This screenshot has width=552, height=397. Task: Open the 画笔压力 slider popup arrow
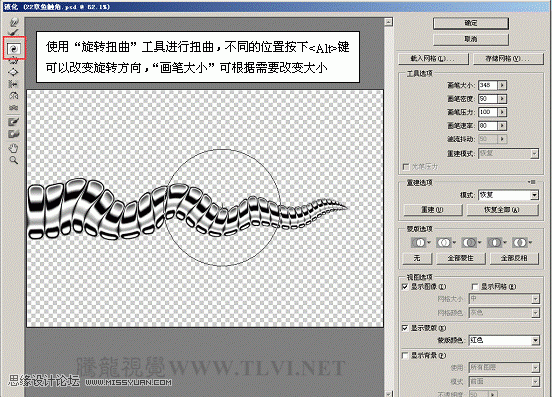pyautogui.click(x=502, y=112)
